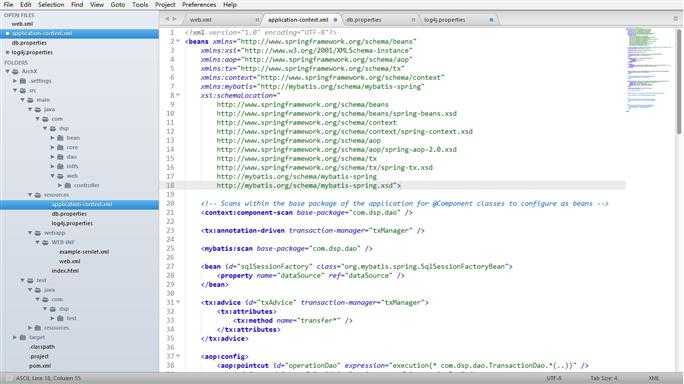Place cursor on line number 25
This screenshot has width=684, height=384.
coord(170,249)
